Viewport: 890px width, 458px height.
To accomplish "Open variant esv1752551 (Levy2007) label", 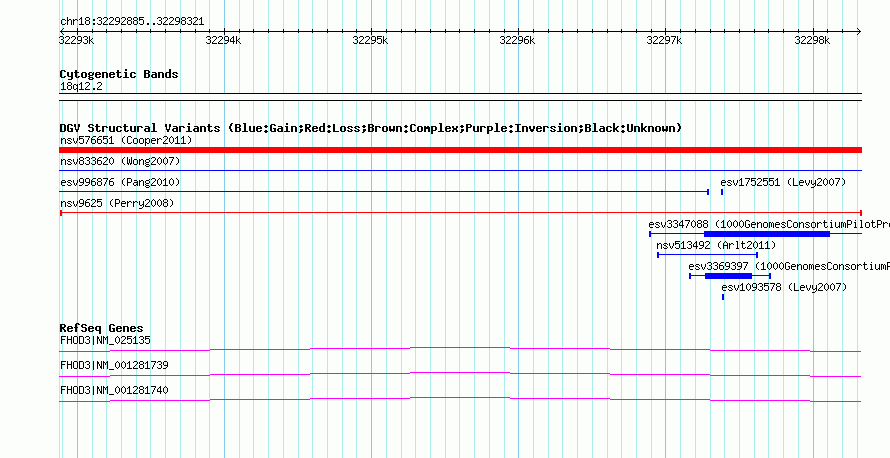I will click(783, 182).
